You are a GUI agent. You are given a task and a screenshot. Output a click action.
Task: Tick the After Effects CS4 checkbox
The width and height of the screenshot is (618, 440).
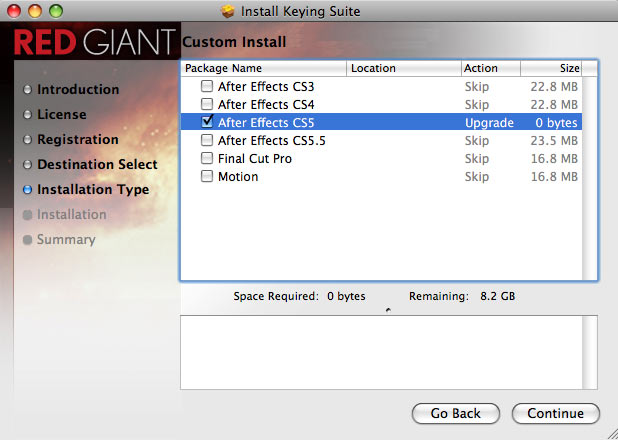(207, 104)
